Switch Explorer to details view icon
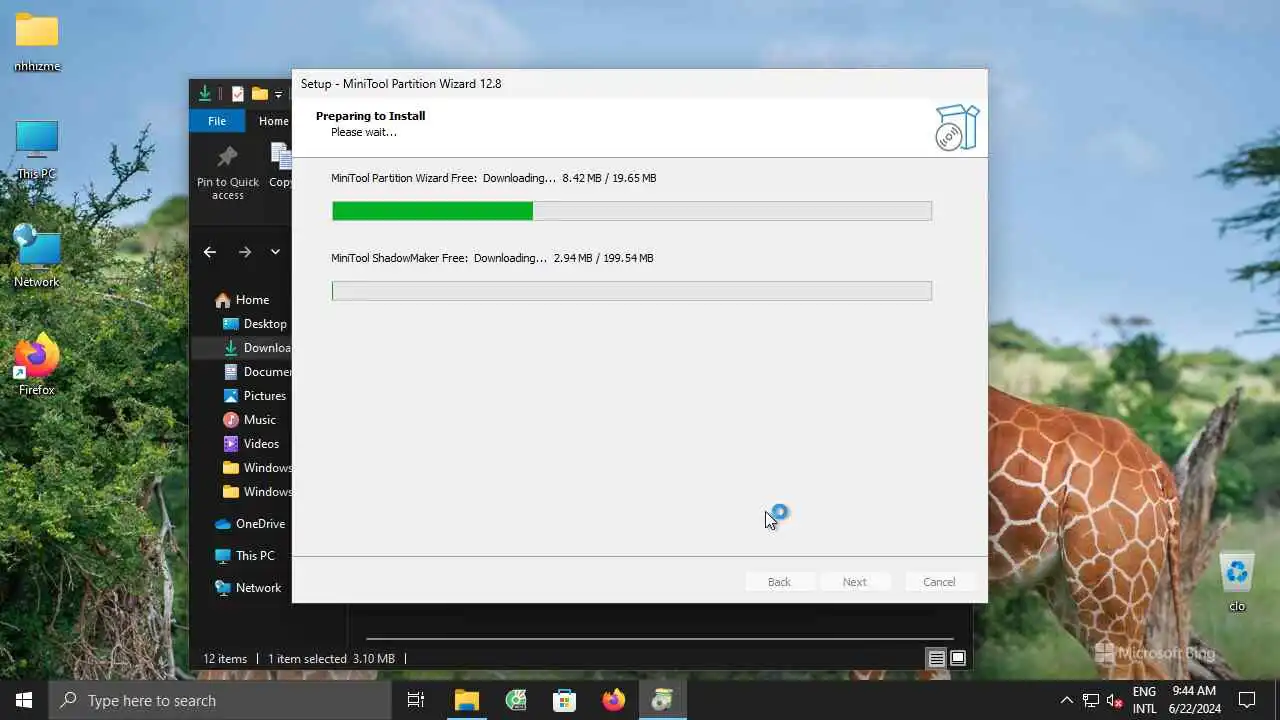The height and width of the screenshot is (720, 1280). pos(936,658)
